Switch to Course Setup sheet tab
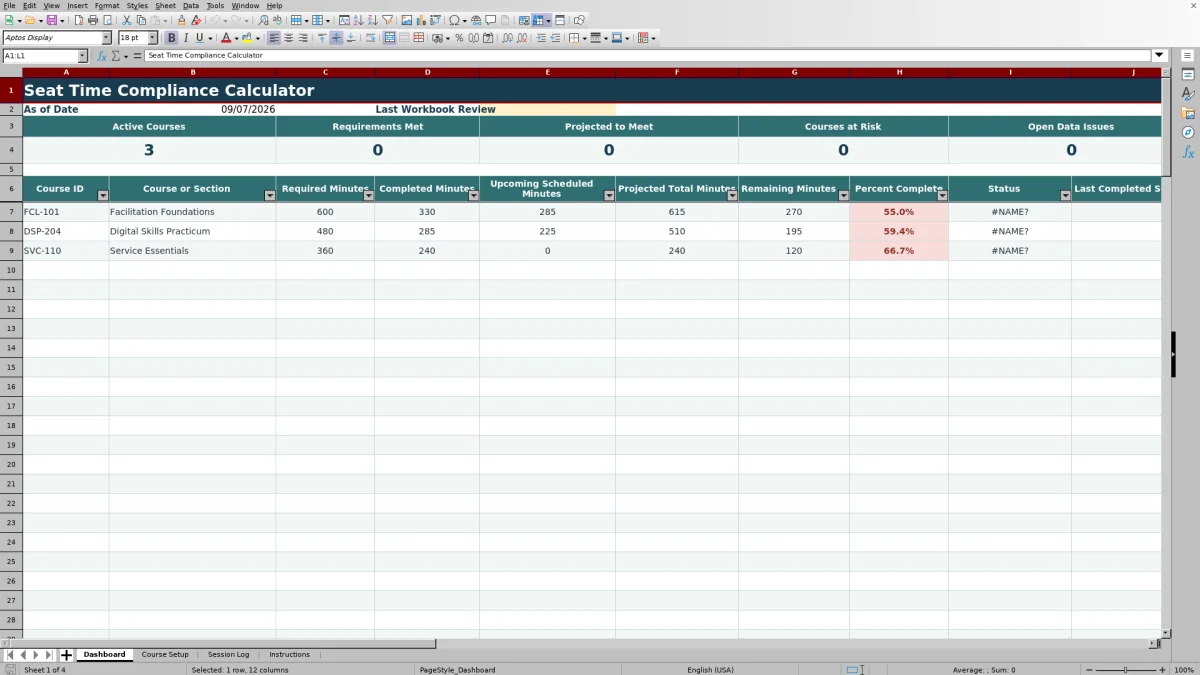This screenshot has width=1200, height=675. coord(165,655)
